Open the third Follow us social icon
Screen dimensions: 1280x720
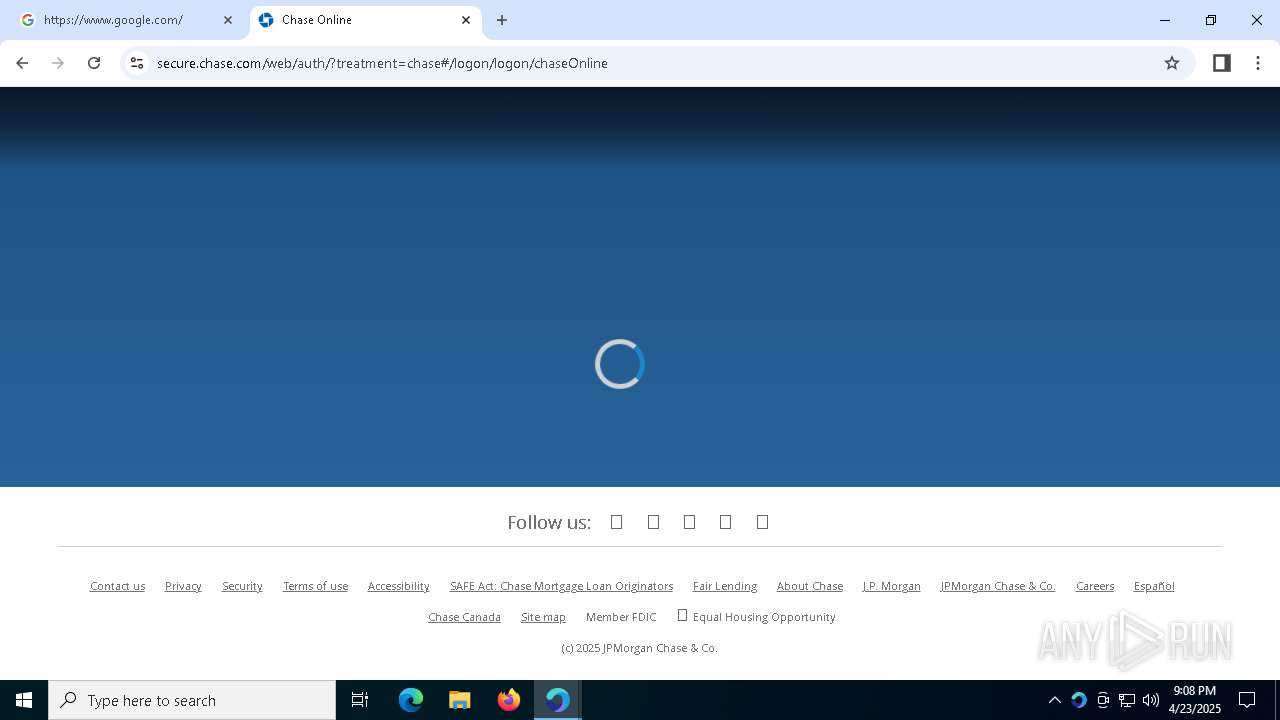689,522
